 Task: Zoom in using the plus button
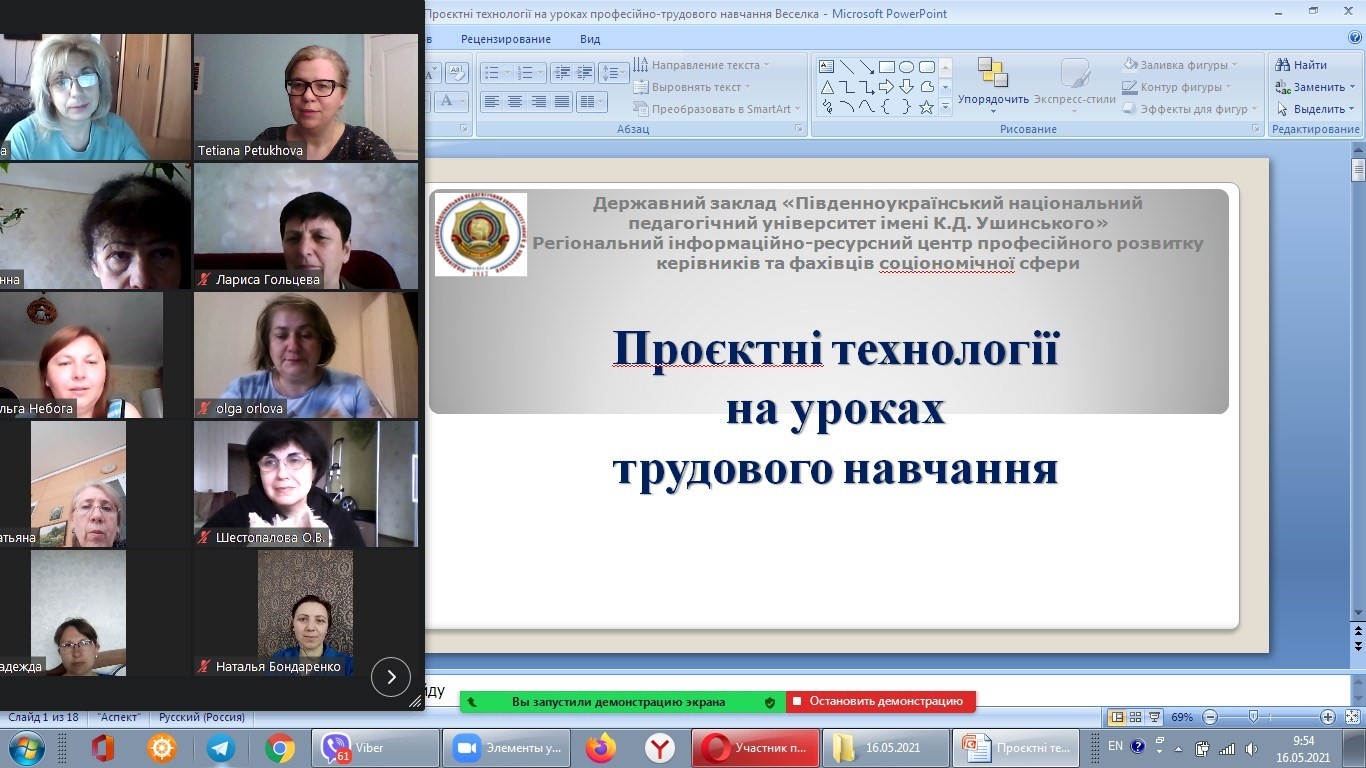pyautogui.click(x=1328, y=717)
